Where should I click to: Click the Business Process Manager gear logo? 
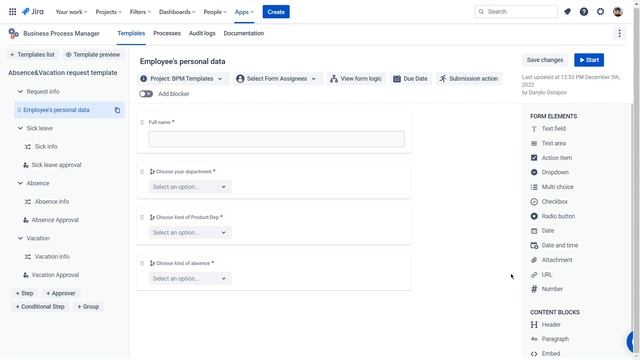13,33
